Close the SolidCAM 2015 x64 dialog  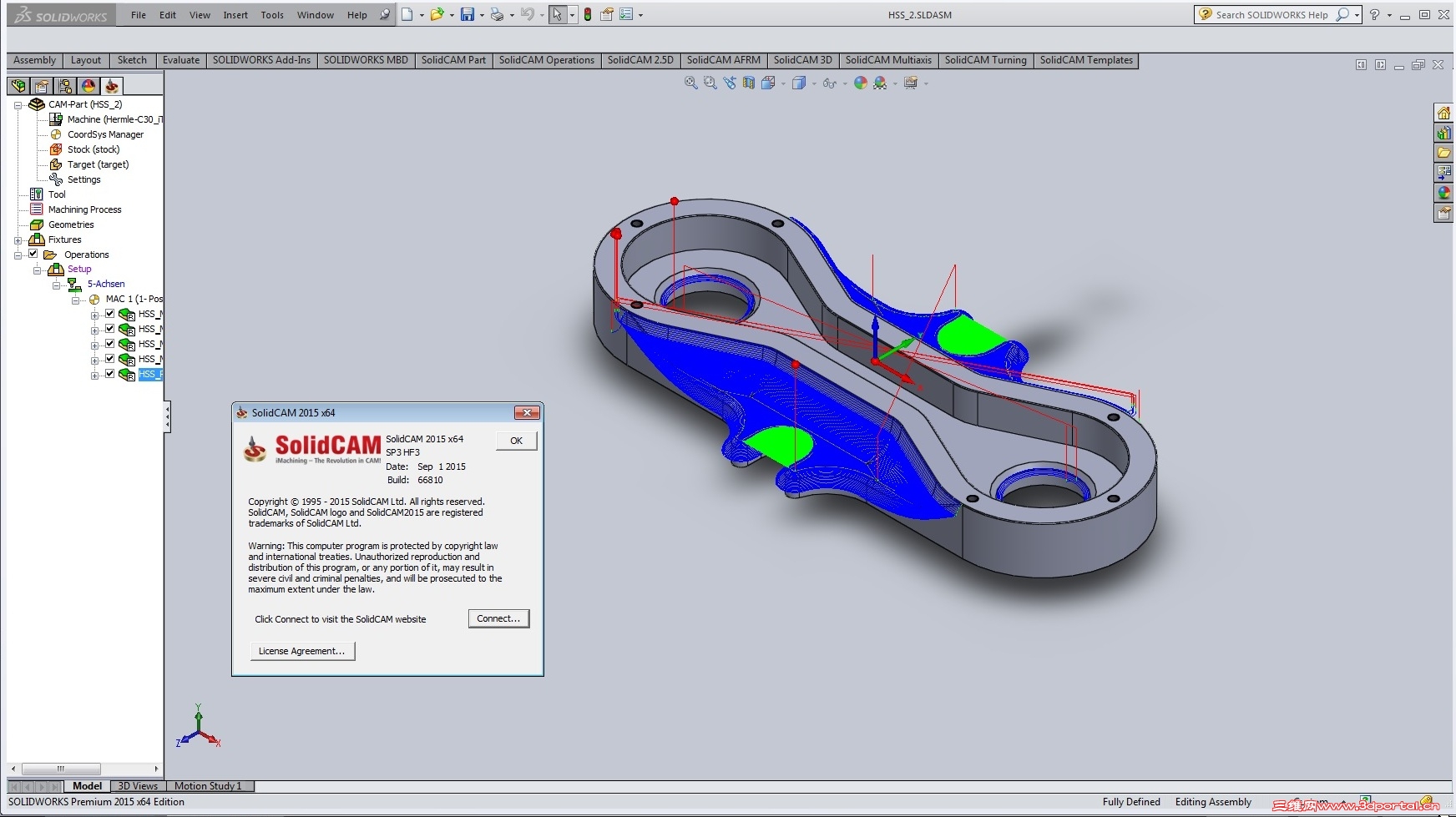[x=526, y=412]
